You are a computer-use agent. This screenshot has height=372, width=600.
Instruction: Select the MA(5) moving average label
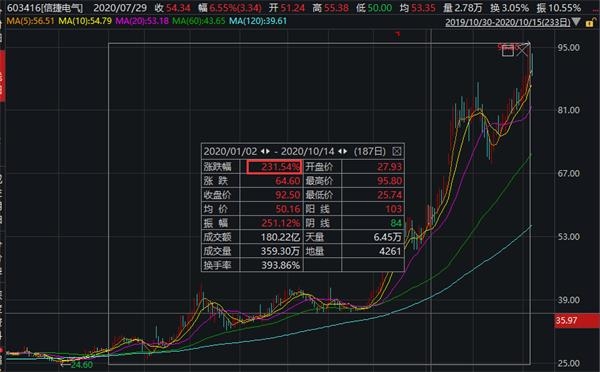31,21
